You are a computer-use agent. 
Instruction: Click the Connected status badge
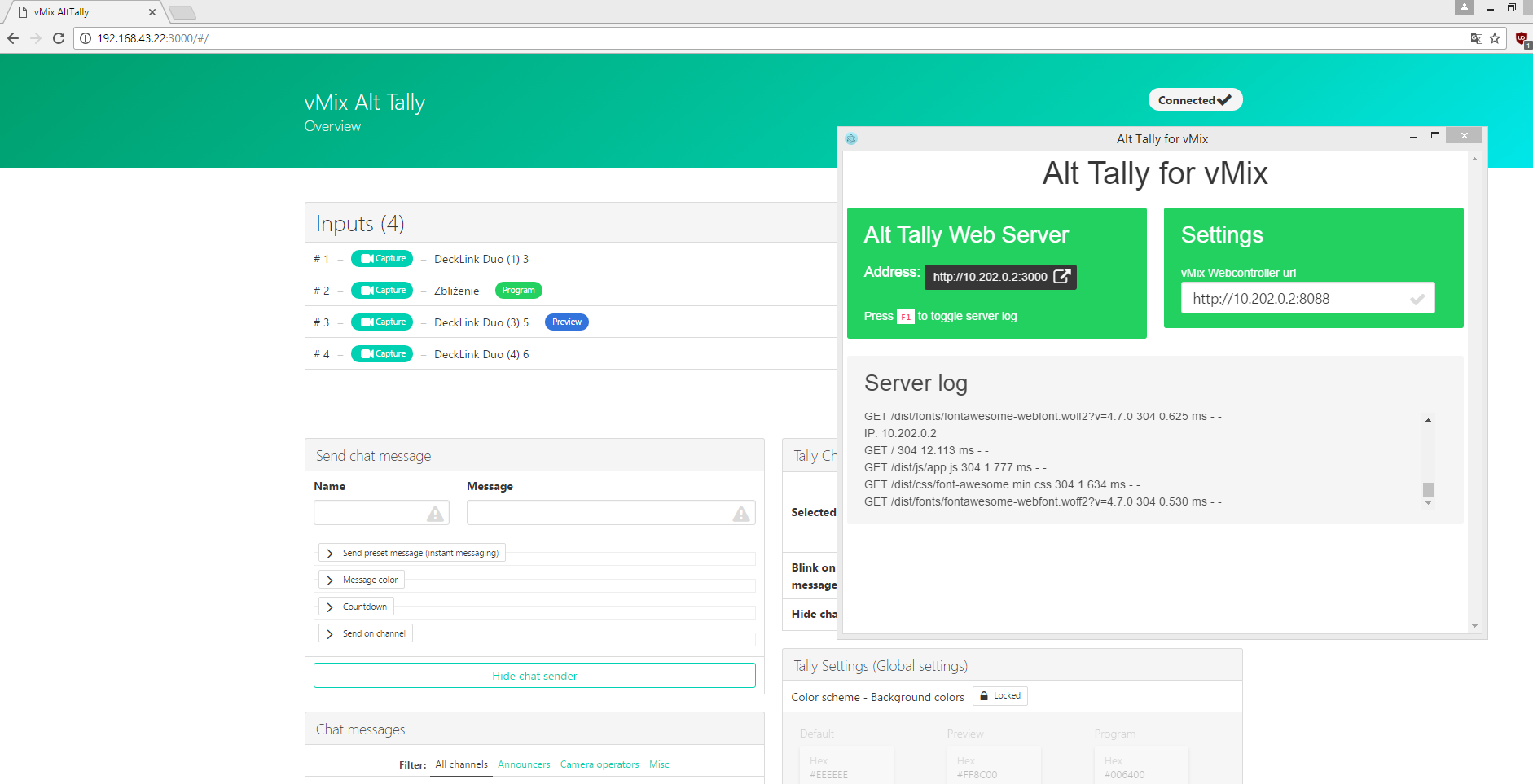click(x=1195, y=100)
